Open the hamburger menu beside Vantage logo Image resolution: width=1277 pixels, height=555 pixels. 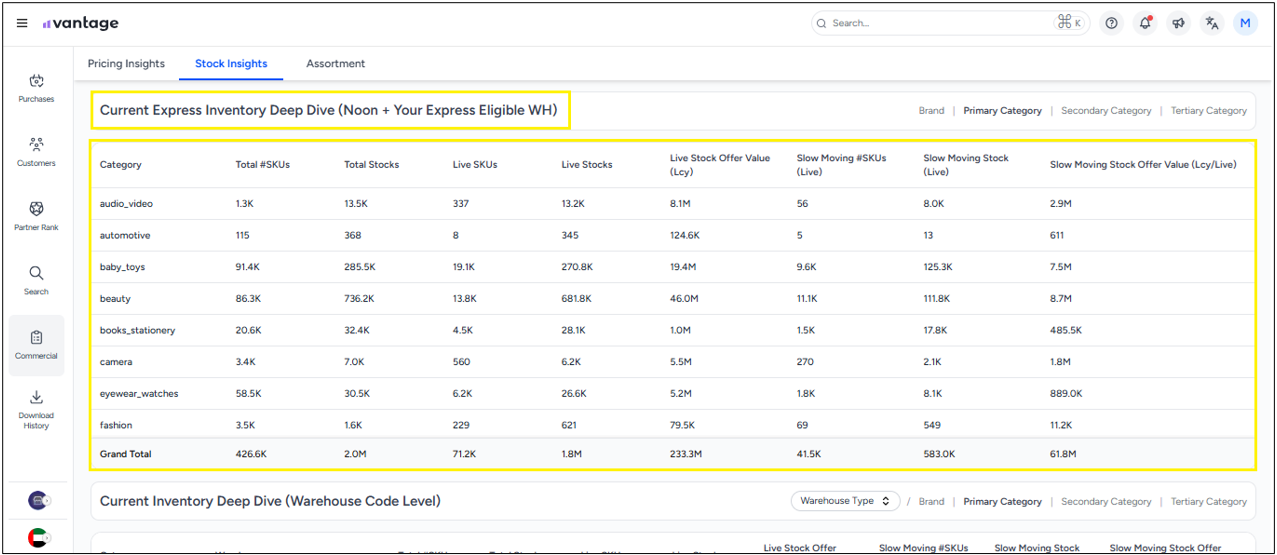point(22,23)
